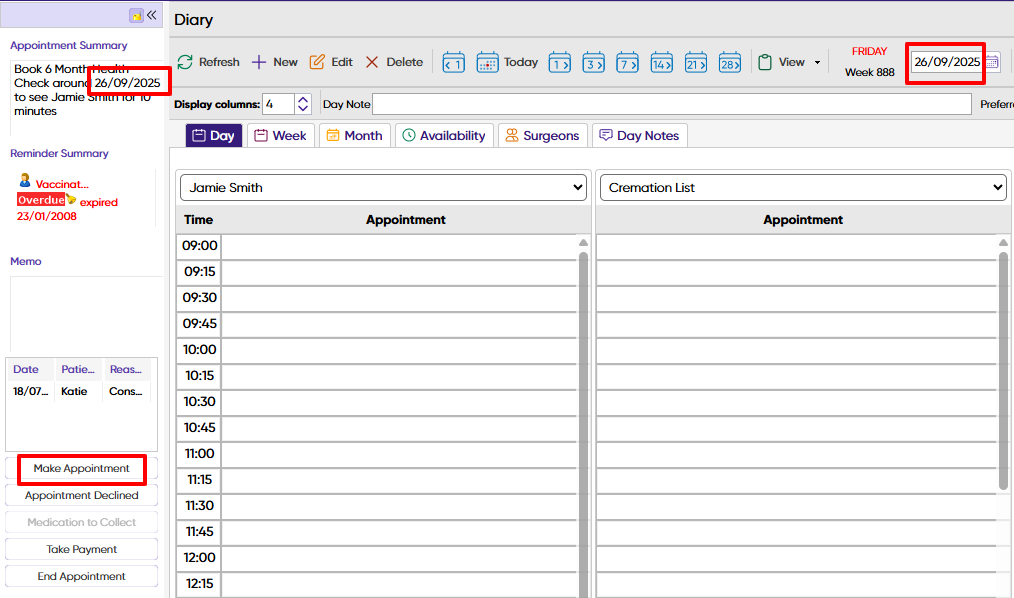
Task: Click the Edit appointment button
Action: (x=331, y=62)
